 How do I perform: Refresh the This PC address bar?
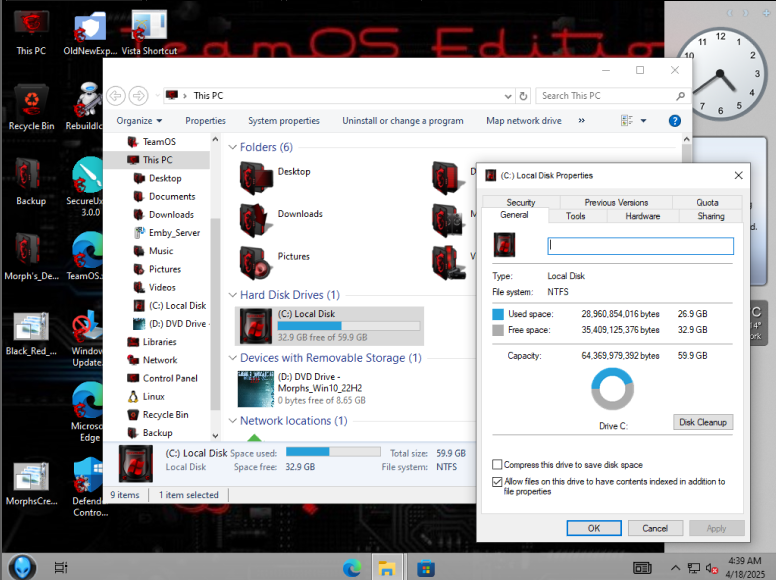[523, 96]
